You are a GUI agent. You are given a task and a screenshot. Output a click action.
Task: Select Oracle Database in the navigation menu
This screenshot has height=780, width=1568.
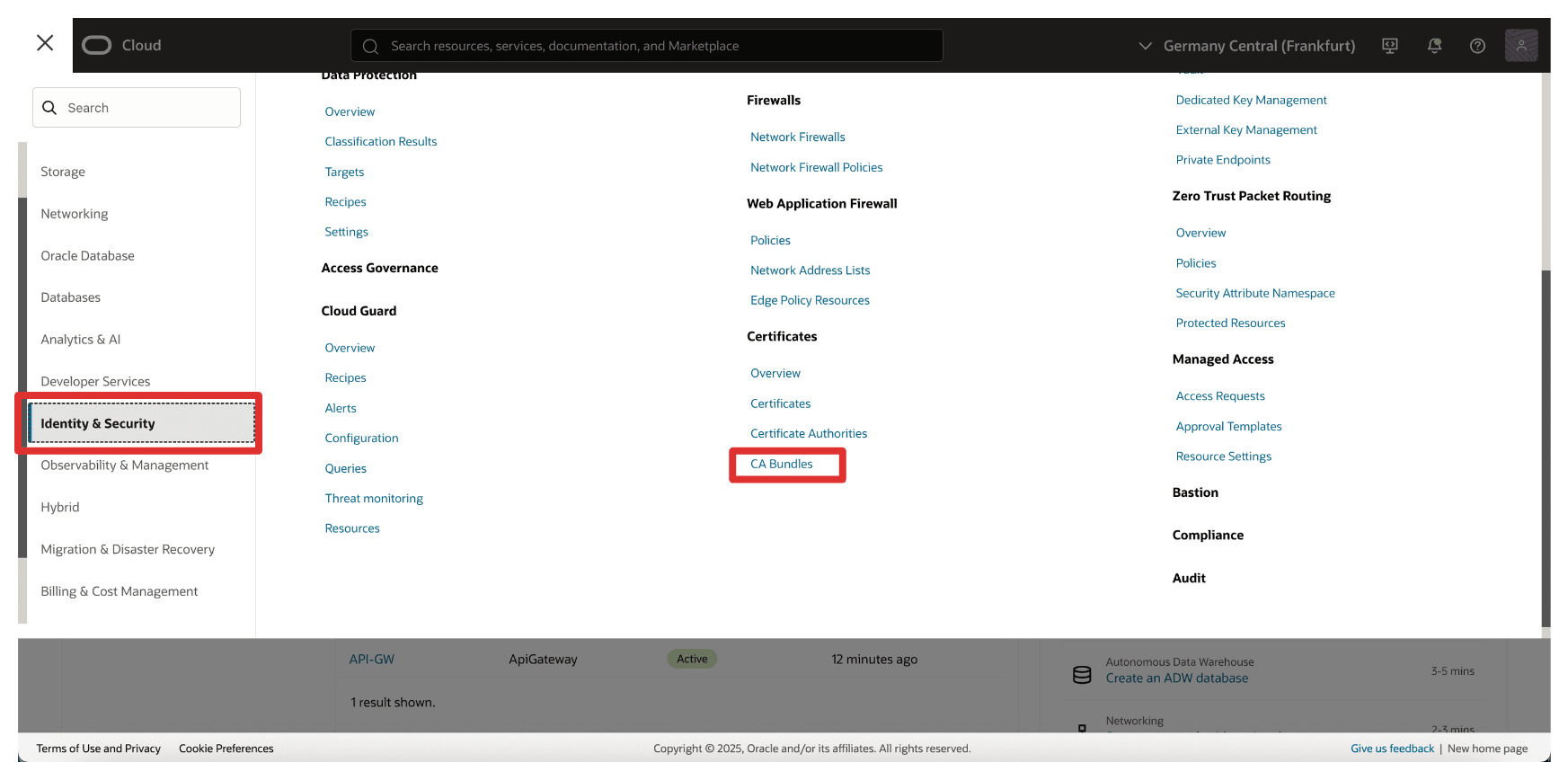[x=87, y=256]
